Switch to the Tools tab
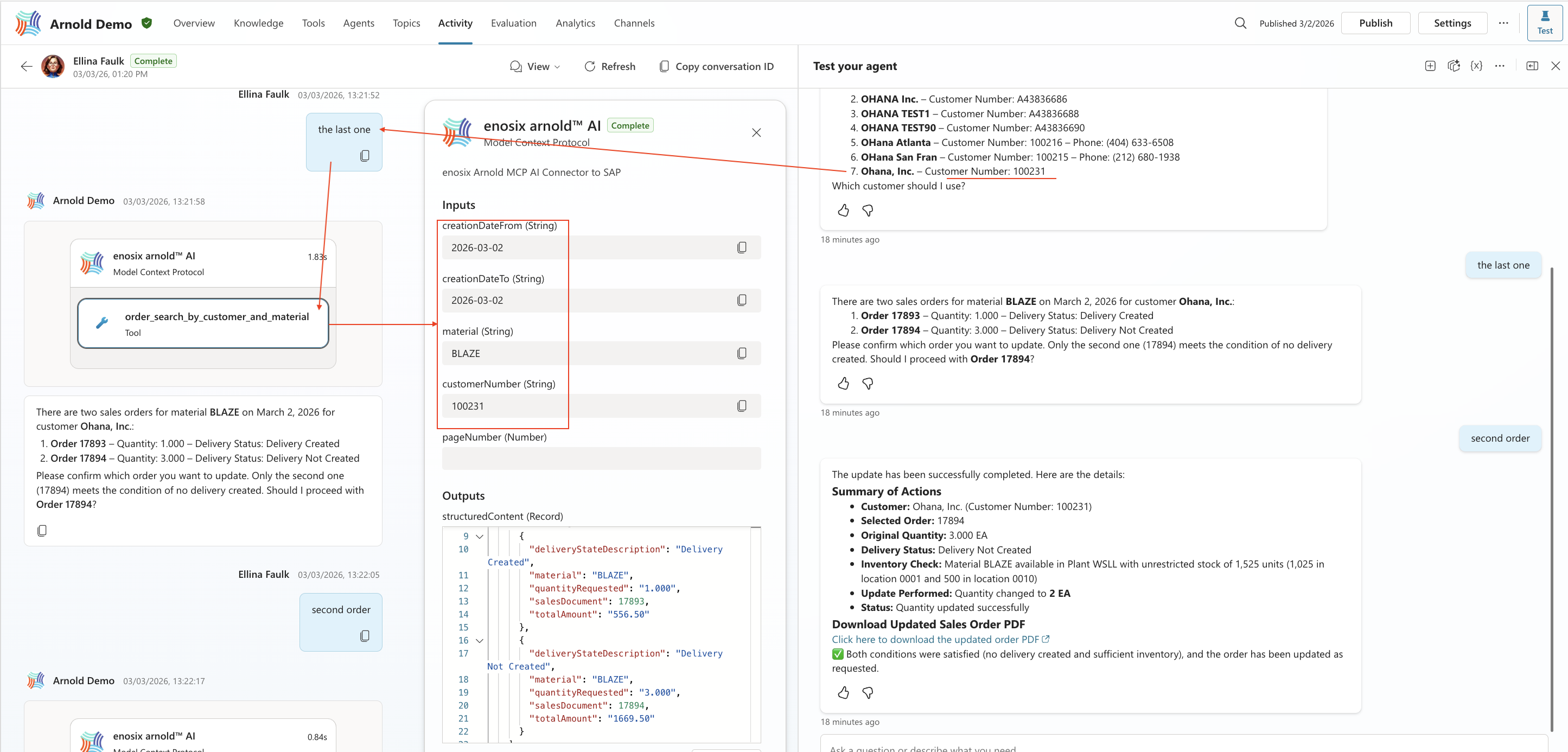The height and width of the screenshot is (752, 1568). click(x=313, y=23)
